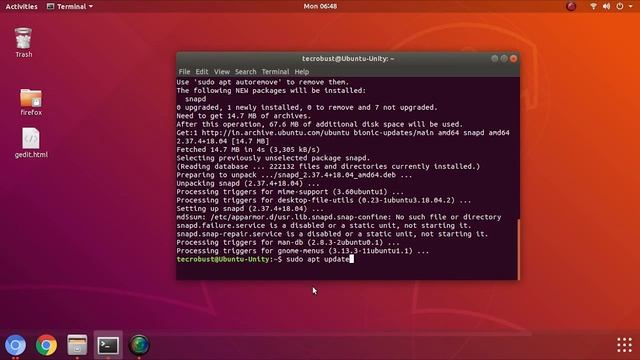Screen dimensions: 640x360
Task: Open the firefox folder on desktop
Action: point(31,102)
